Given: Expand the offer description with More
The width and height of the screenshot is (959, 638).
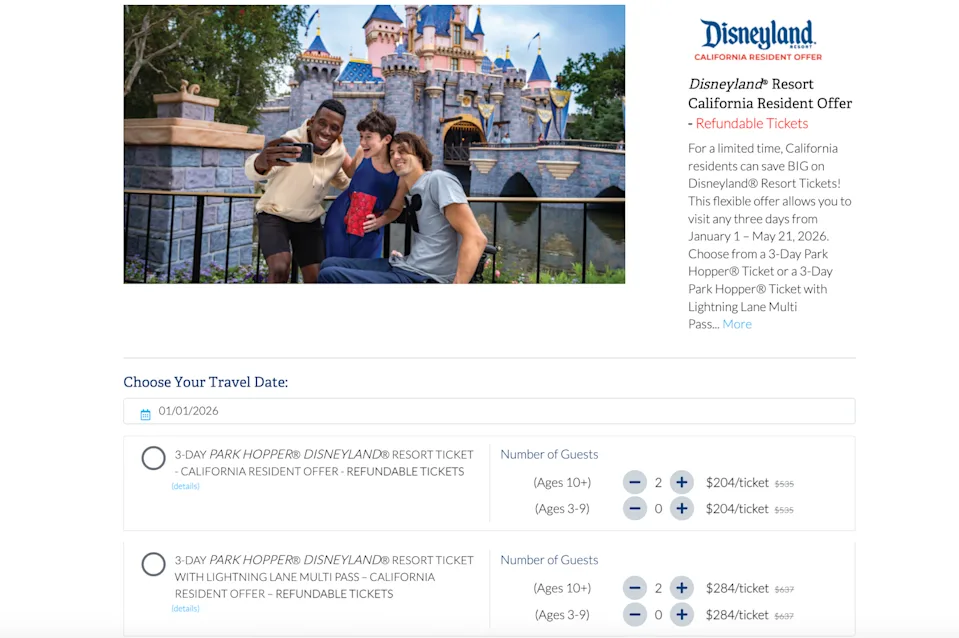Looking at the screenshot, I should tap(737, 324).
